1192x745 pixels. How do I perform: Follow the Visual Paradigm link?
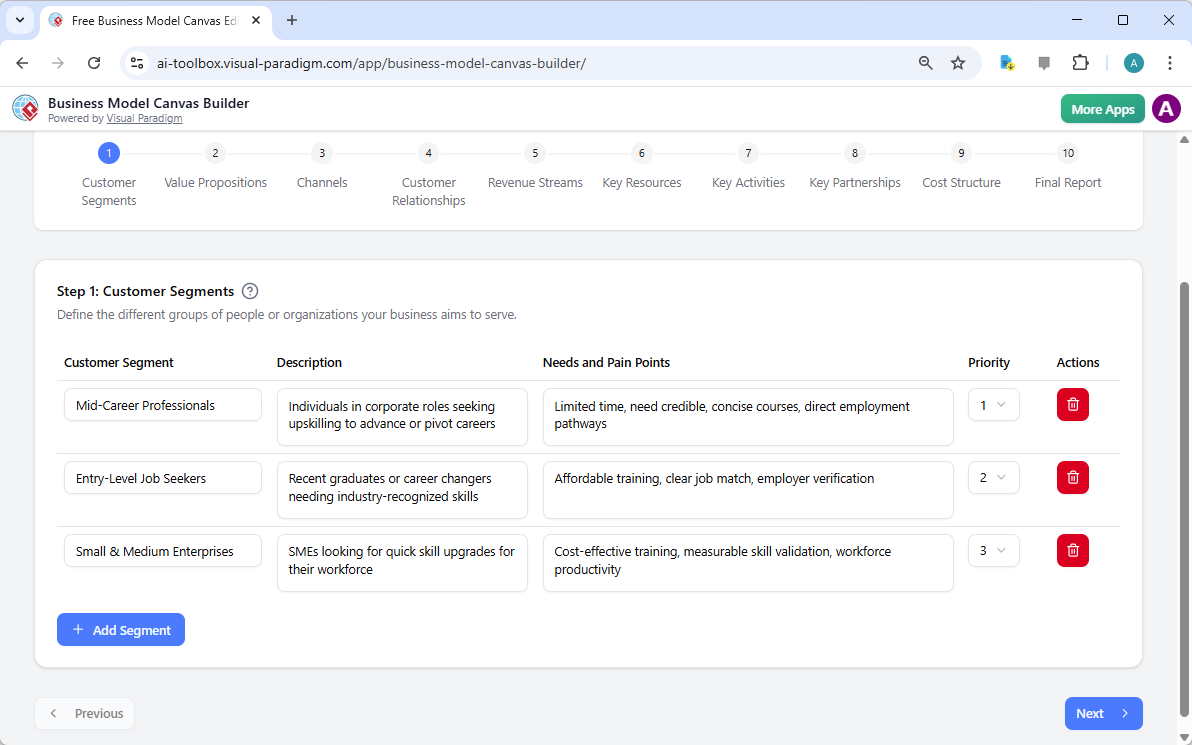coord(144,117)
